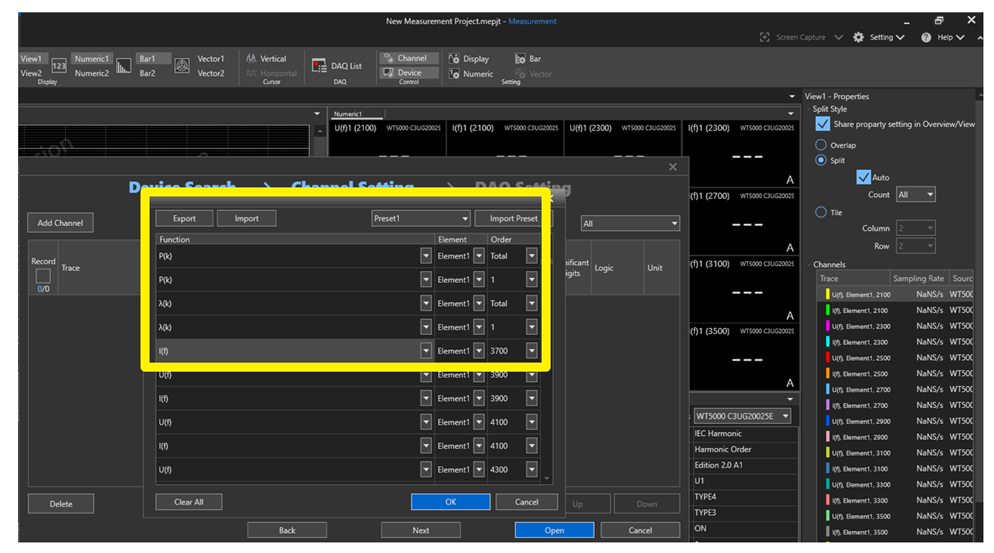Click the yellow swatch for U(f) Element1 2100
Image resolution: width=994 pixels, height=553 pixels.
click(x=827, y=294)
